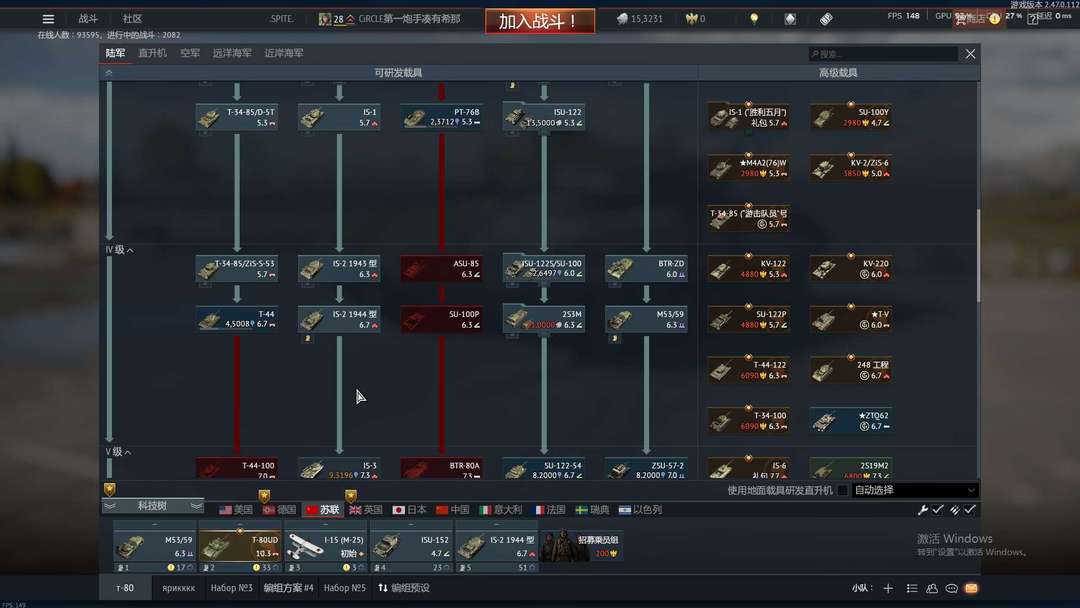Click the vehicle search input field

point(882,54)
